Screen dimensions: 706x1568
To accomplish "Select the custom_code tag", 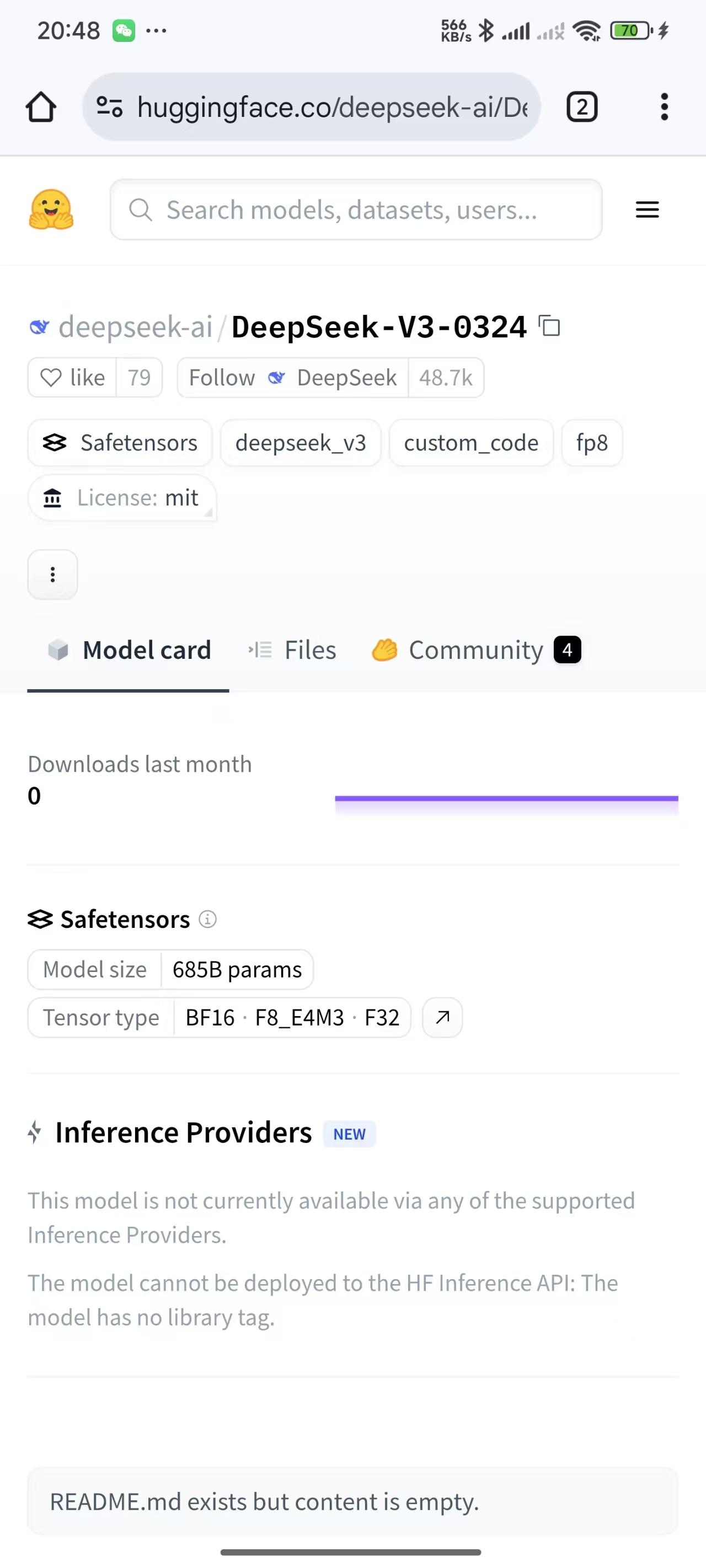I will click(x=471, y=443).
